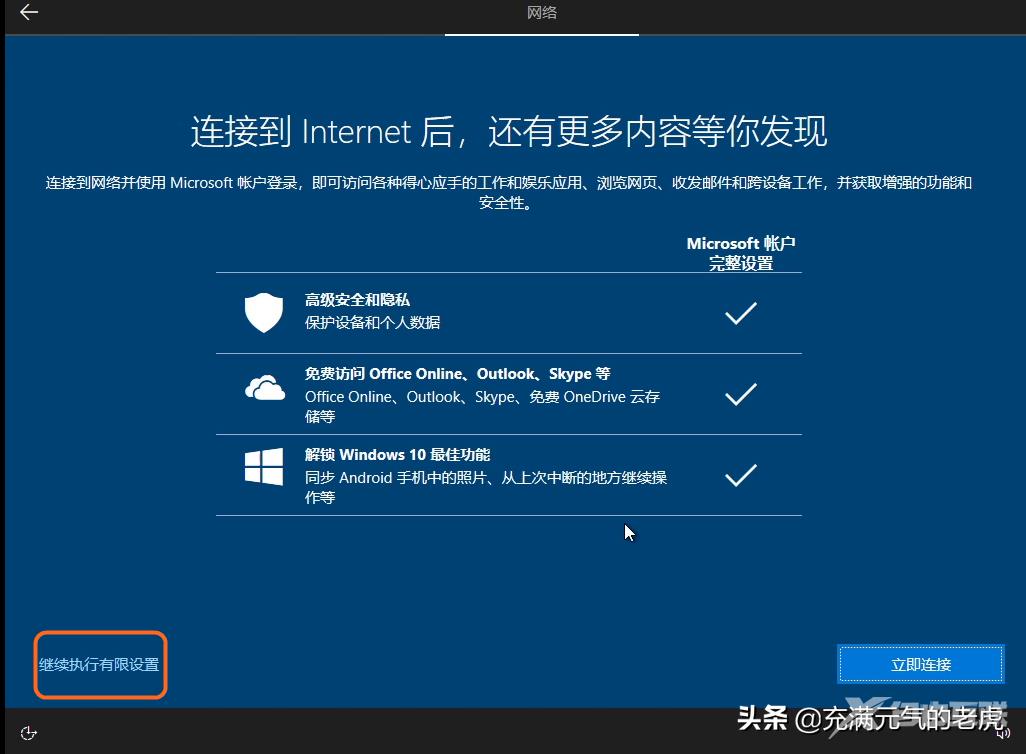Click the Microsoft 帐户 完整设置 column header
Image resolution: width=1026 pixels, height=754 pixels.
741,253
